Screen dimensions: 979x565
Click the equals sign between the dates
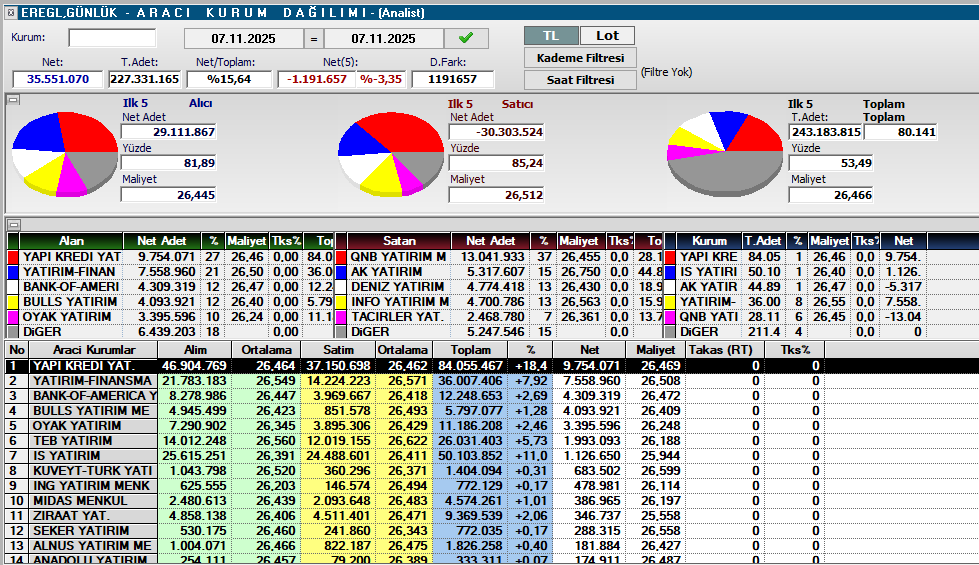click(x=313, y=39)
